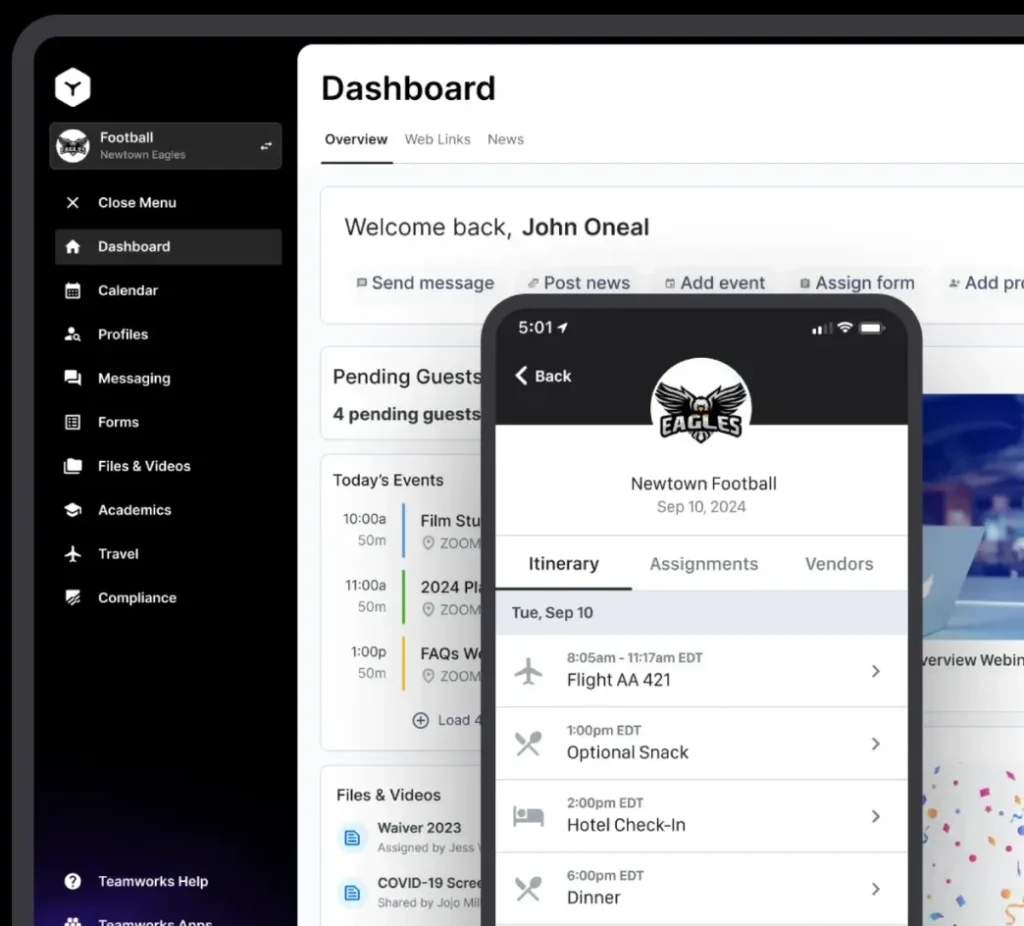Click the Waiver 2023 document icon

(352, 838)
